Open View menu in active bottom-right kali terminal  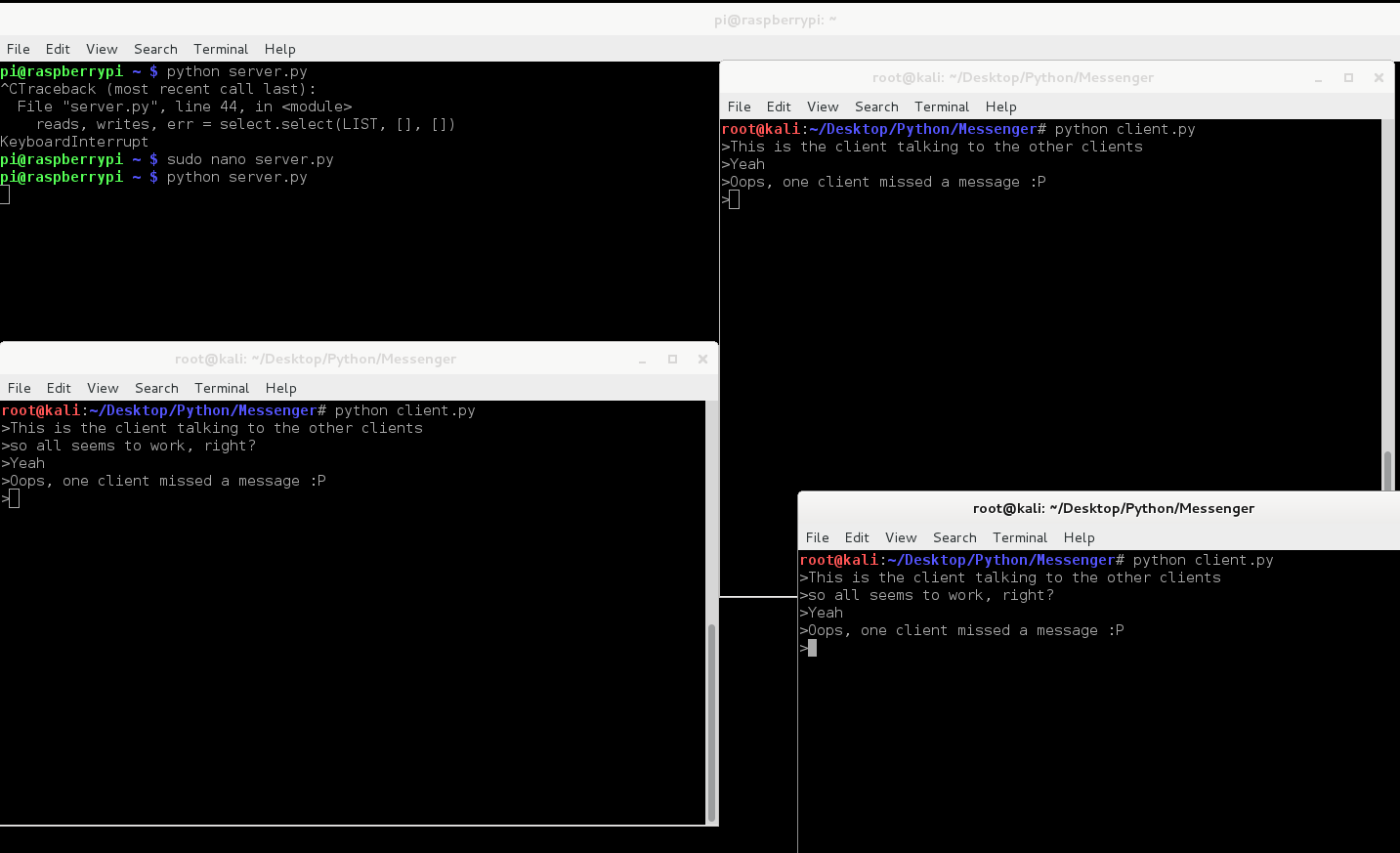[901, 537]
